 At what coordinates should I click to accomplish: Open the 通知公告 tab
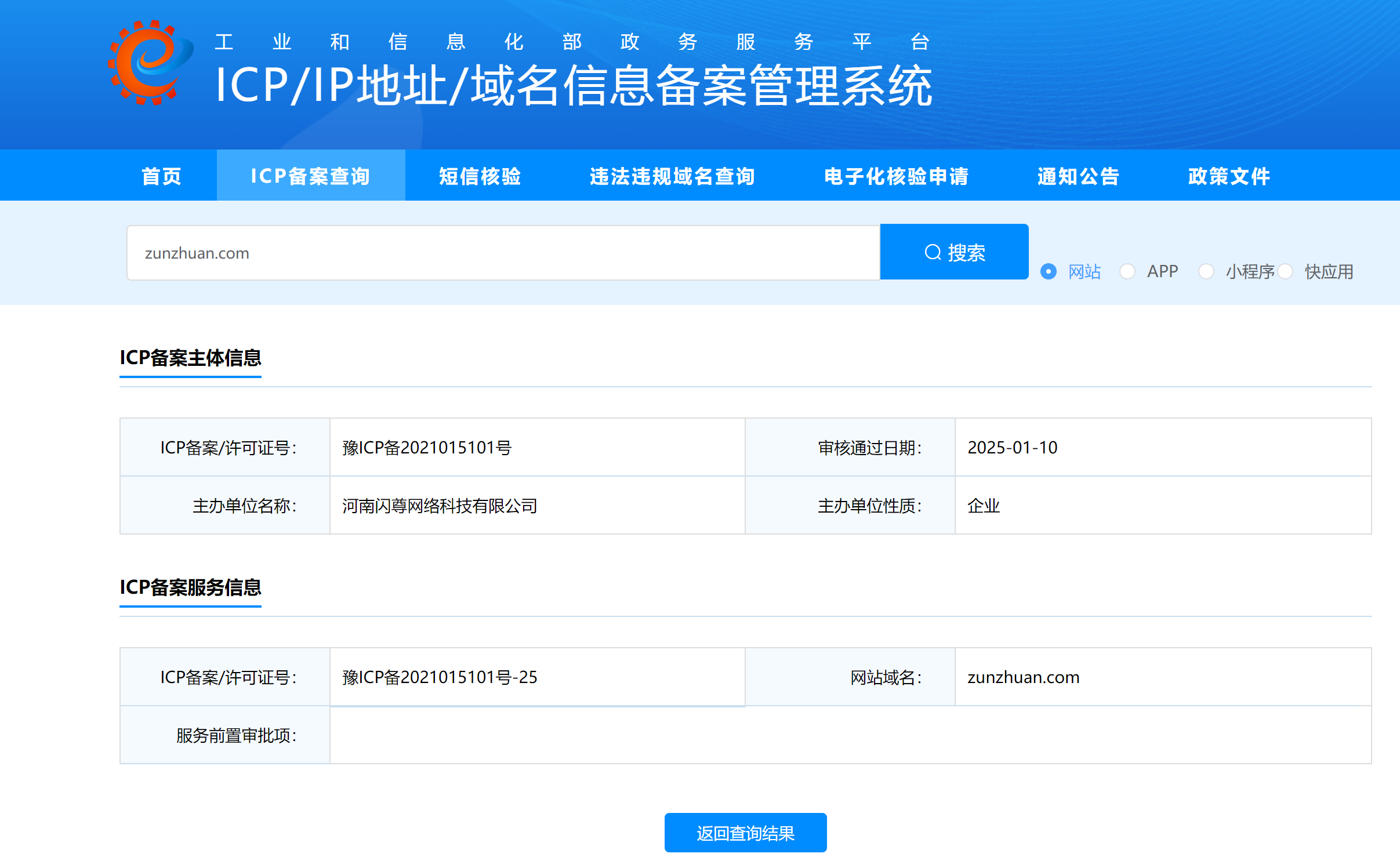click(1078, 176)
